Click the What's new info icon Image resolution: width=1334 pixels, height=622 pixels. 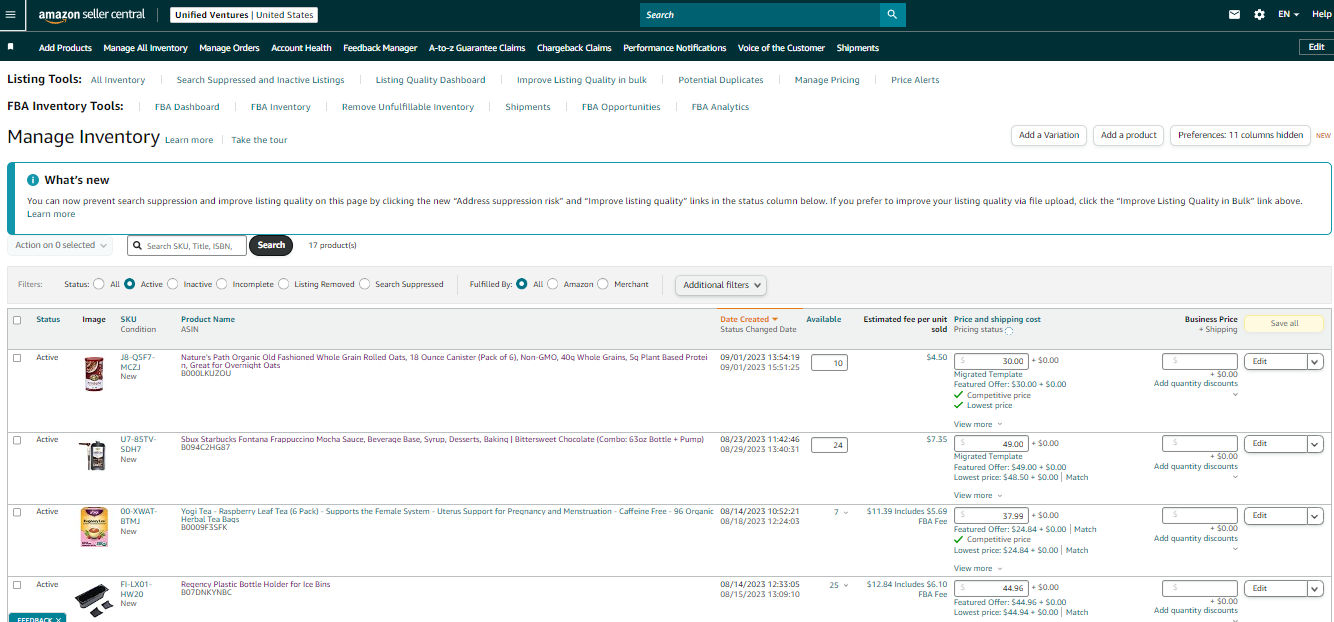(x=33, y=180)
